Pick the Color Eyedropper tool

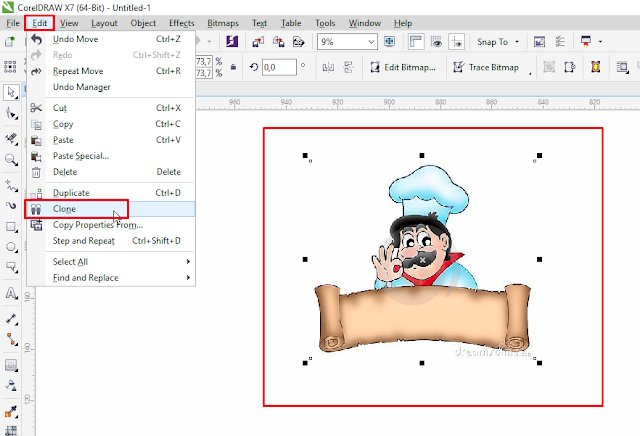point(11,412)
